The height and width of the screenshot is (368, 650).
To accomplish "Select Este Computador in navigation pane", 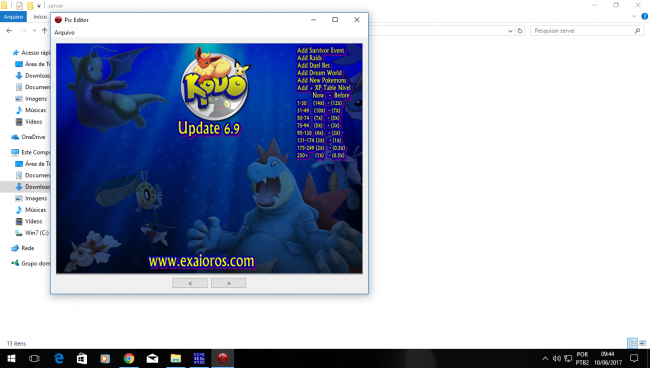I will coord(31,152).
